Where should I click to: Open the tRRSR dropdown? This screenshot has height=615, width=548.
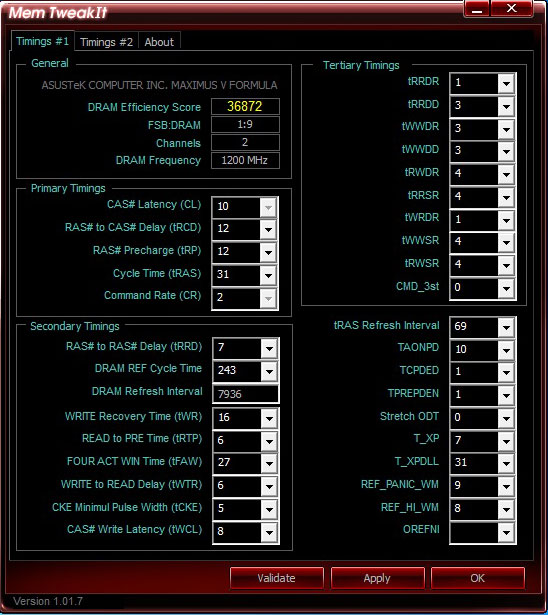pyautogui.click(x=506, y=197)
